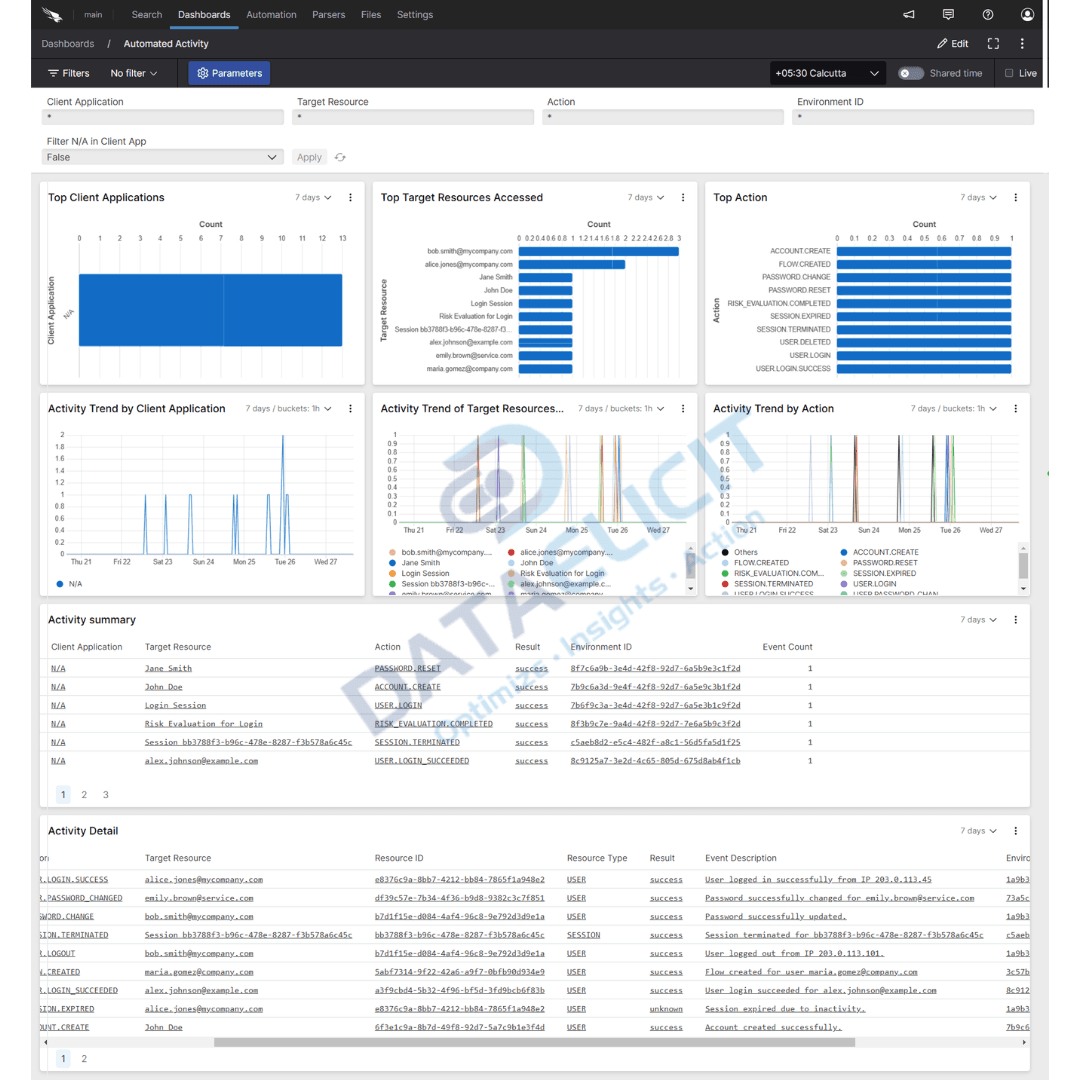Open the feedback message icon
This screenshot has height=1080, width=1080.
coord(948,14)
